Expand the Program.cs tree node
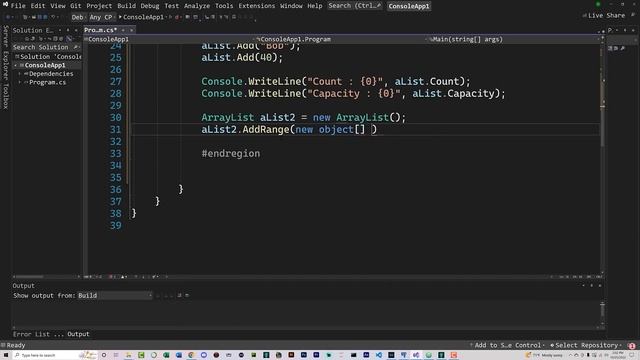The image size is (640, 360). 20,82
